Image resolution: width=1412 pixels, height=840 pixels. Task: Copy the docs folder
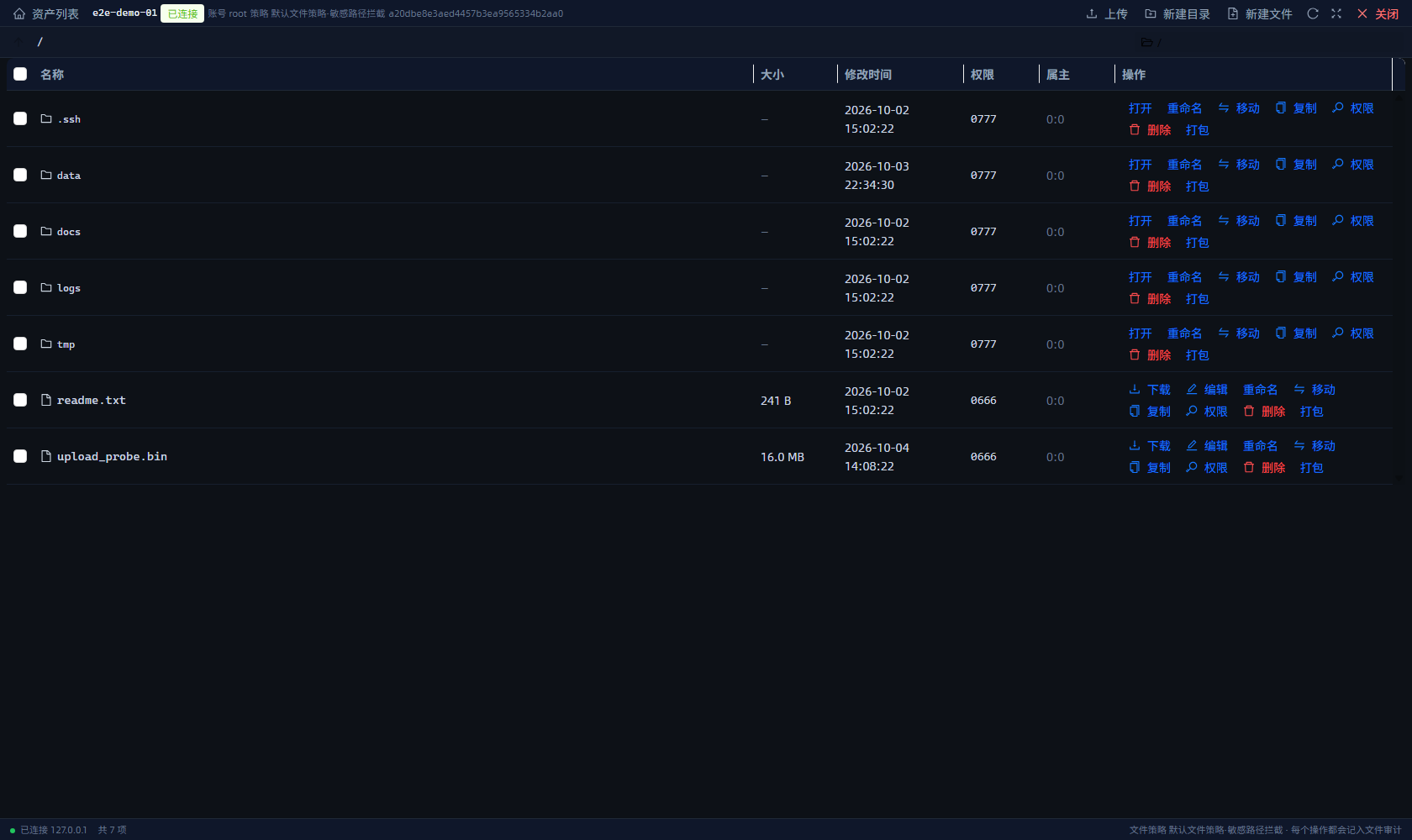tap(1296, 221)
